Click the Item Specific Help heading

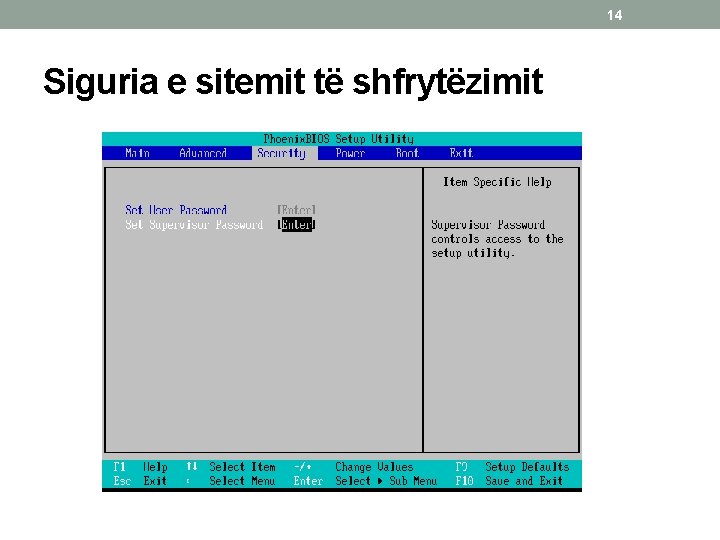pyautogui.click(x=497, y=182)
